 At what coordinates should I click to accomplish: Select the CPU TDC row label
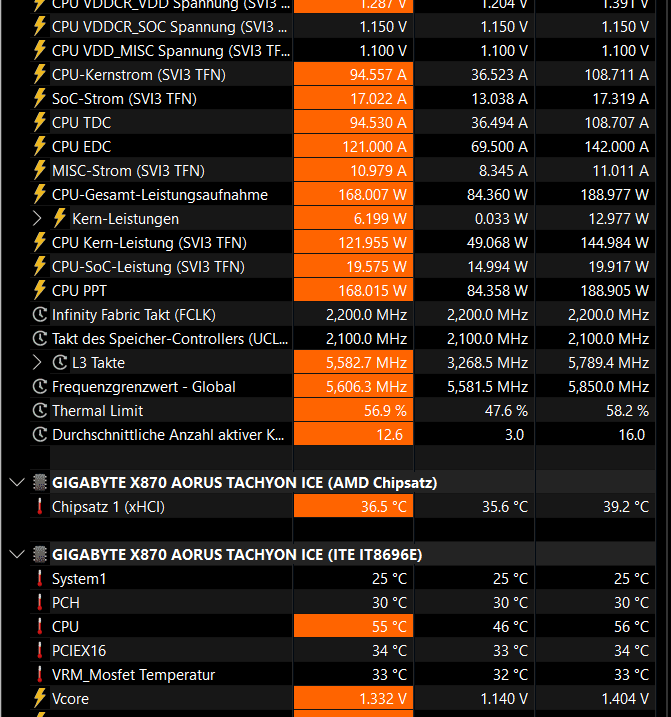point(81,123)
